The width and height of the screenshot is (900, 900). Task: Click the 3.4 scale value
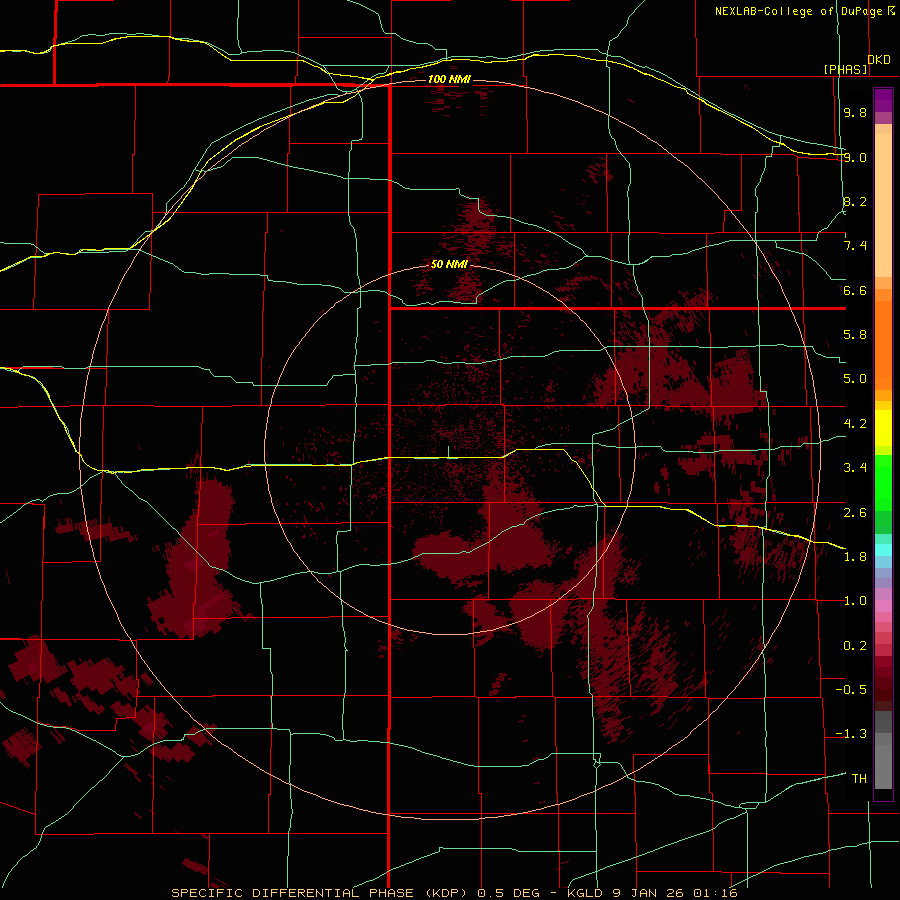(x=855, y=468)
